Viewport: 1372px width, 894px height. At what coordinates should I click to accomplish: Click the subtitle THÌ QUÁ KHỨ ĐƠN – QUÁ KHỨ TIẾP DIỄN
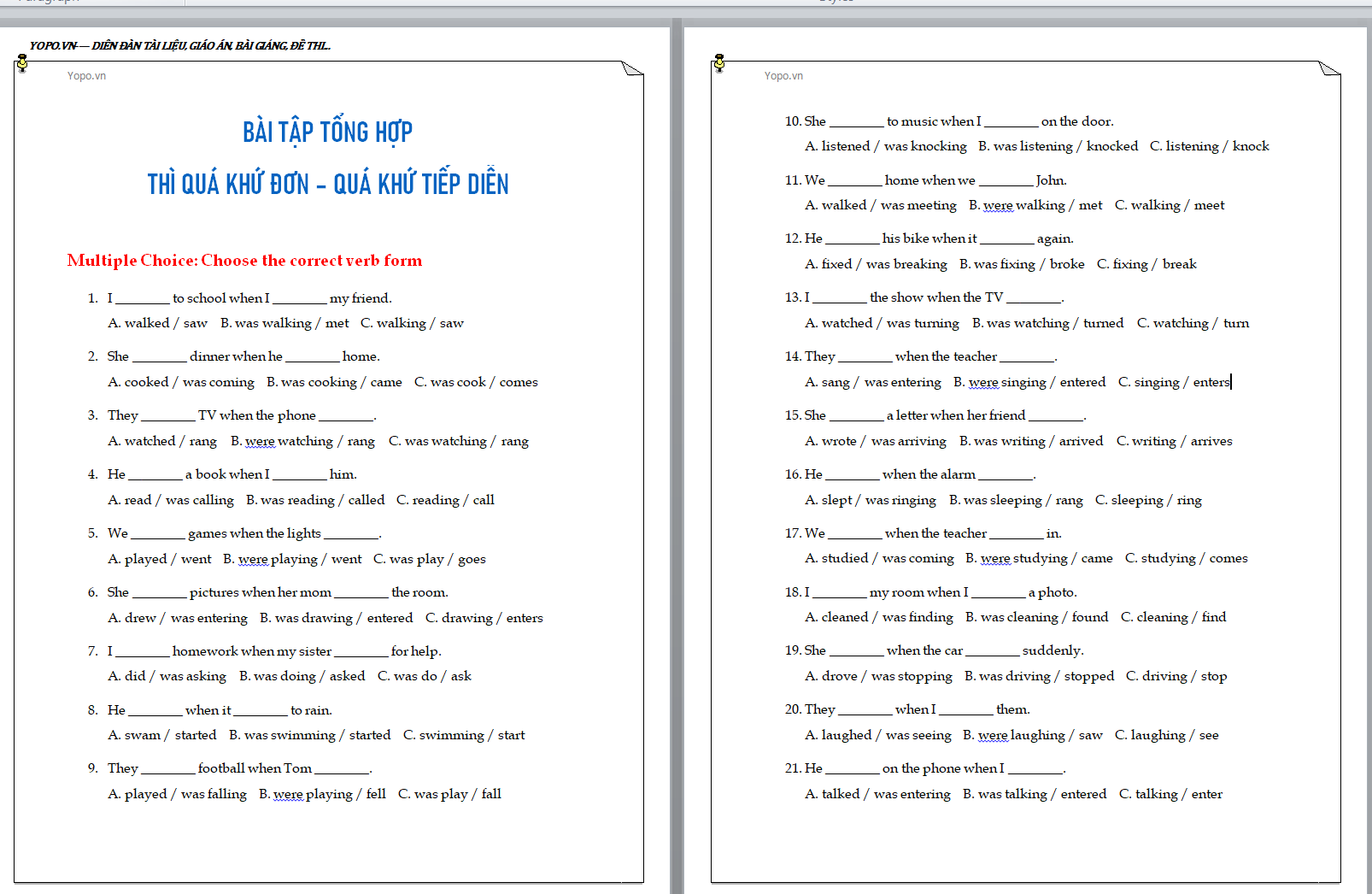[x=327, y=185]
